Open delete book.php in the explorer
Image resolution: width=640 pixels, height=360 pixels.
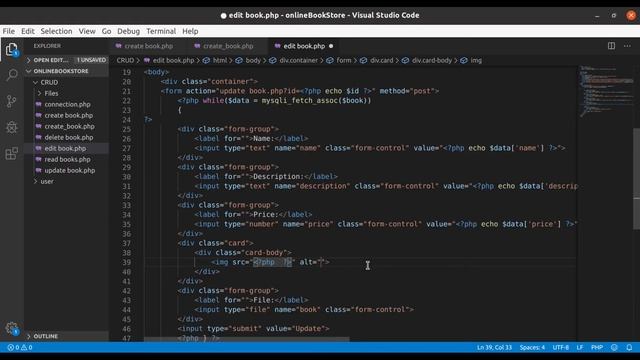pos(68,138)
